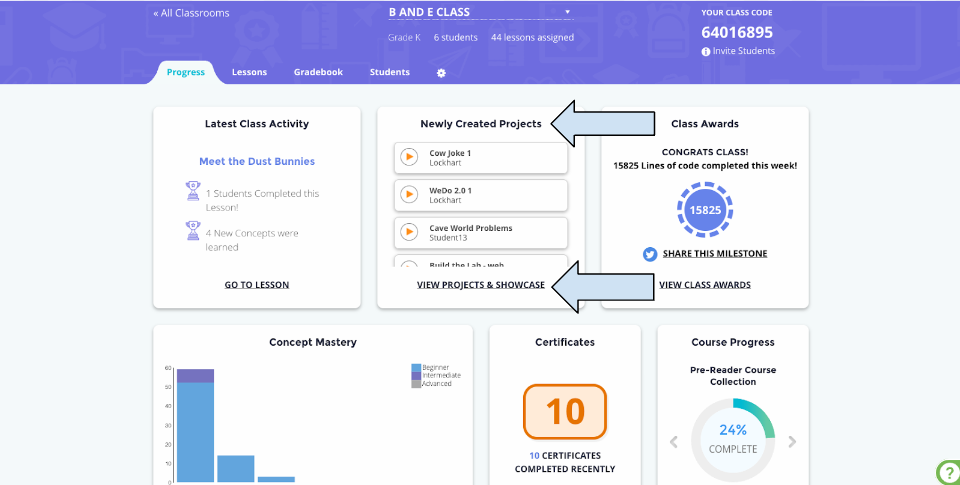Click the second bar in Concept Mastery chart
Viewport: 960px width, 485px height.
pyautogui.click(x=236, y=468)
